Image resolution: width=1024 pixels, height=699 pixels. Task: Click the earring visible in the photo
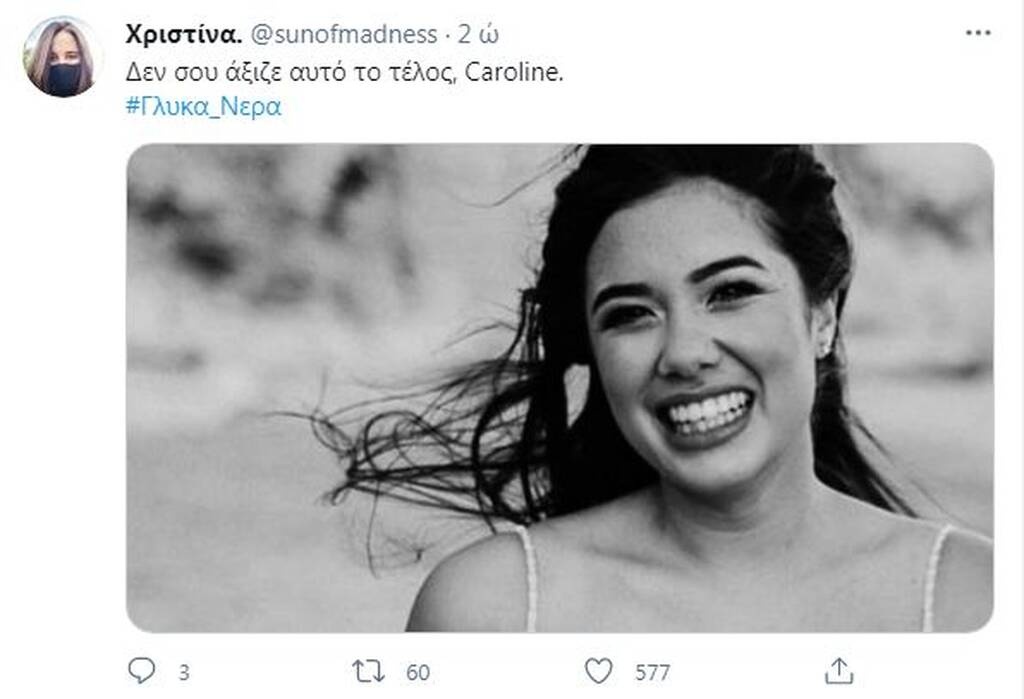pos(828,348)
